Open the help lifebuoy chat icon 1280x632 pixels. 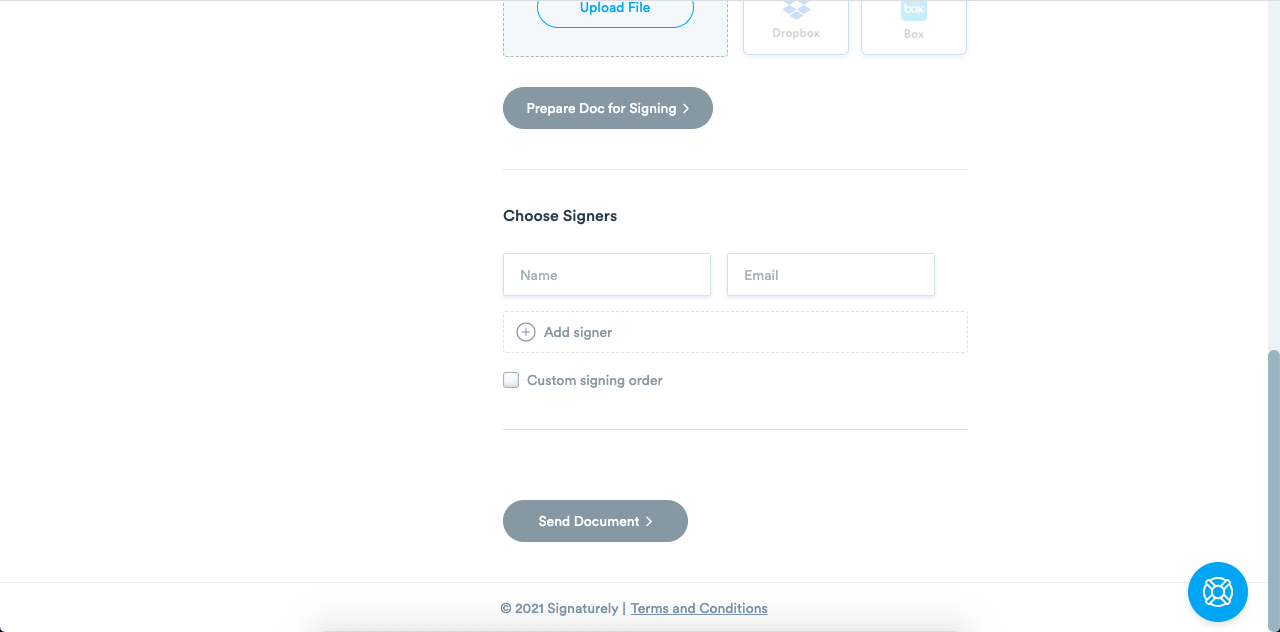click(x=1217, y=592)
